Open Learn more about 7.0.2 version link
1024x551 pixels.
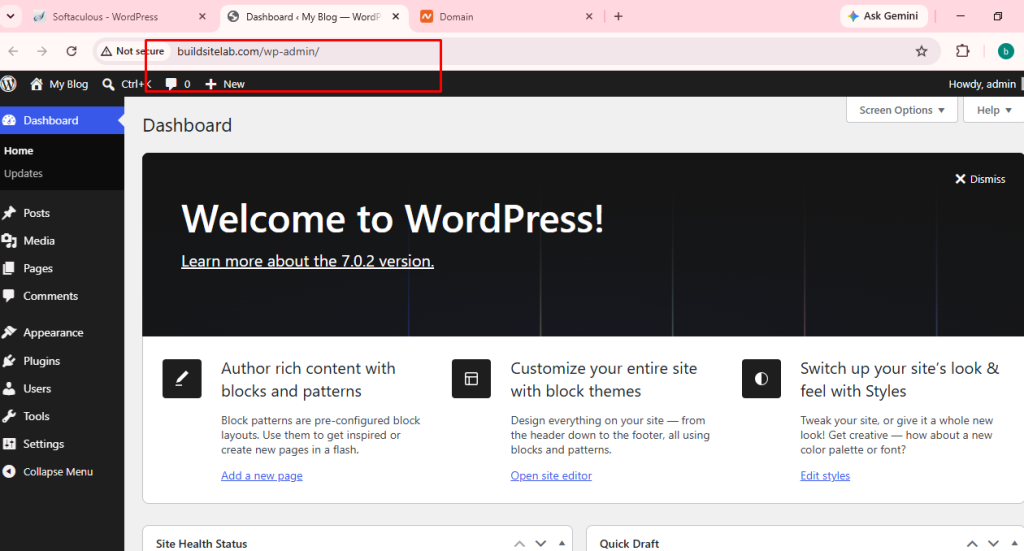pyautogui.click(x=308, y=261)
